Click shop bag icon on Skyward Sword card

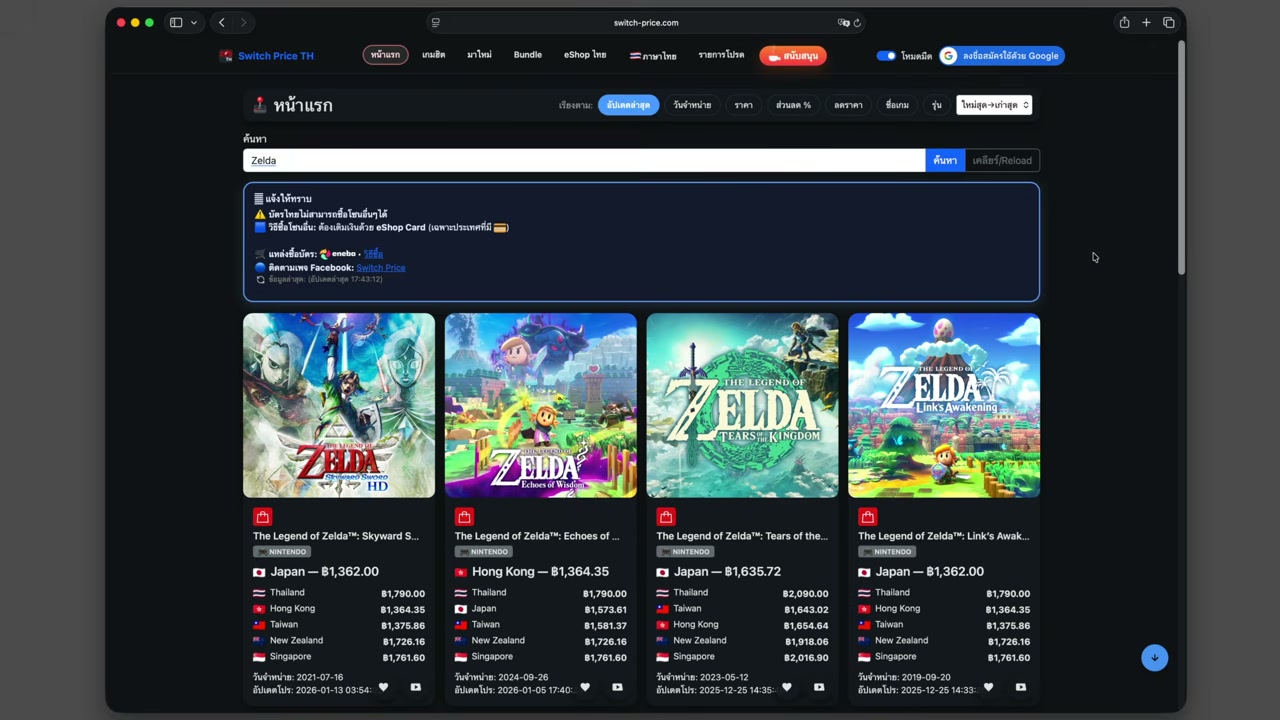[x=262, y=516]
